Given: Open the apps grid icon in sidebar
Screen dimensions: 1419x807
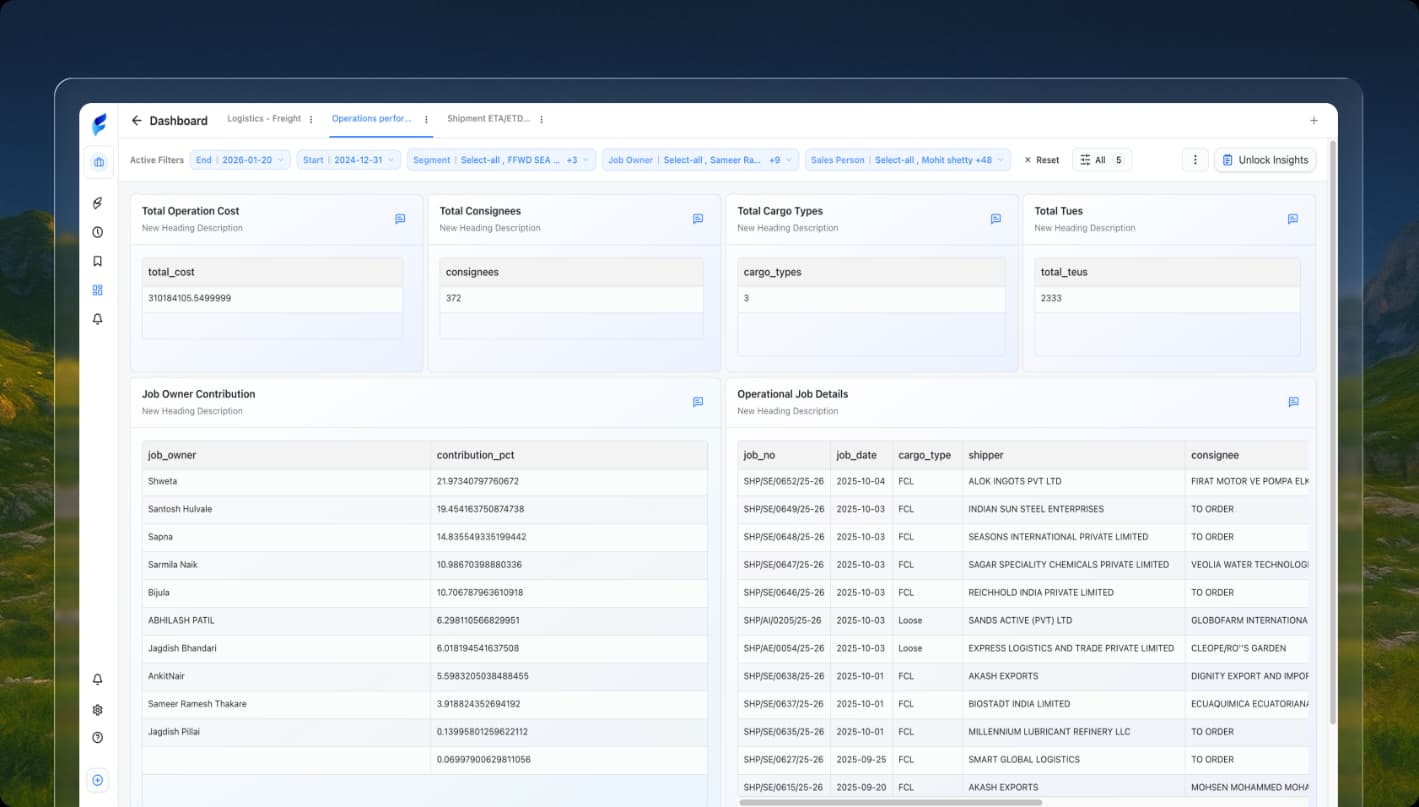Looking at the screenshot, I should click(x=97, y=290).
